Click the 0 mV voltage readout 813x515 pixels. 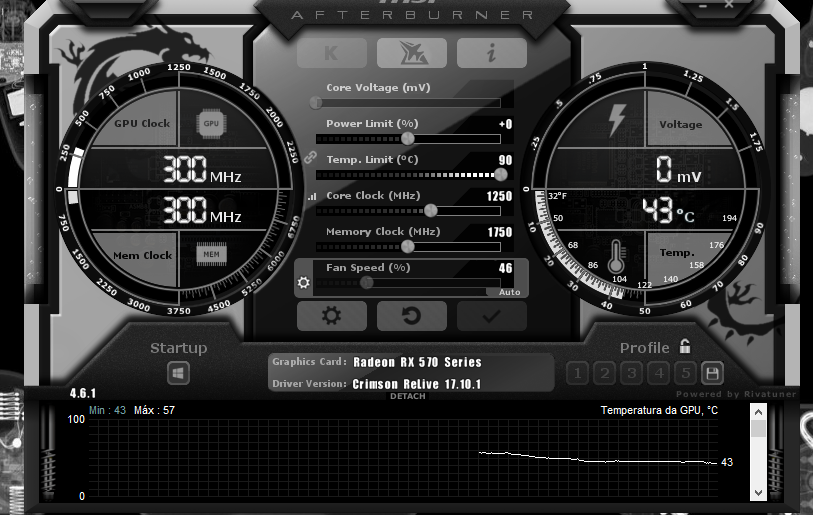coord(679,170)
